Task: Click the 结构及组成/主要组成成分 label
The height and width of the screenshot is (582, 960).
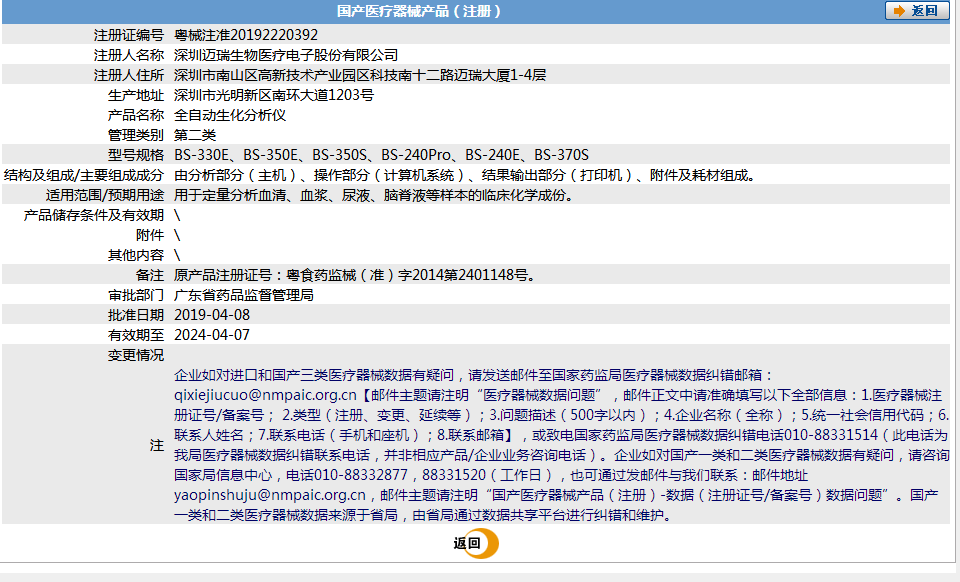Action: click(84, 175)
